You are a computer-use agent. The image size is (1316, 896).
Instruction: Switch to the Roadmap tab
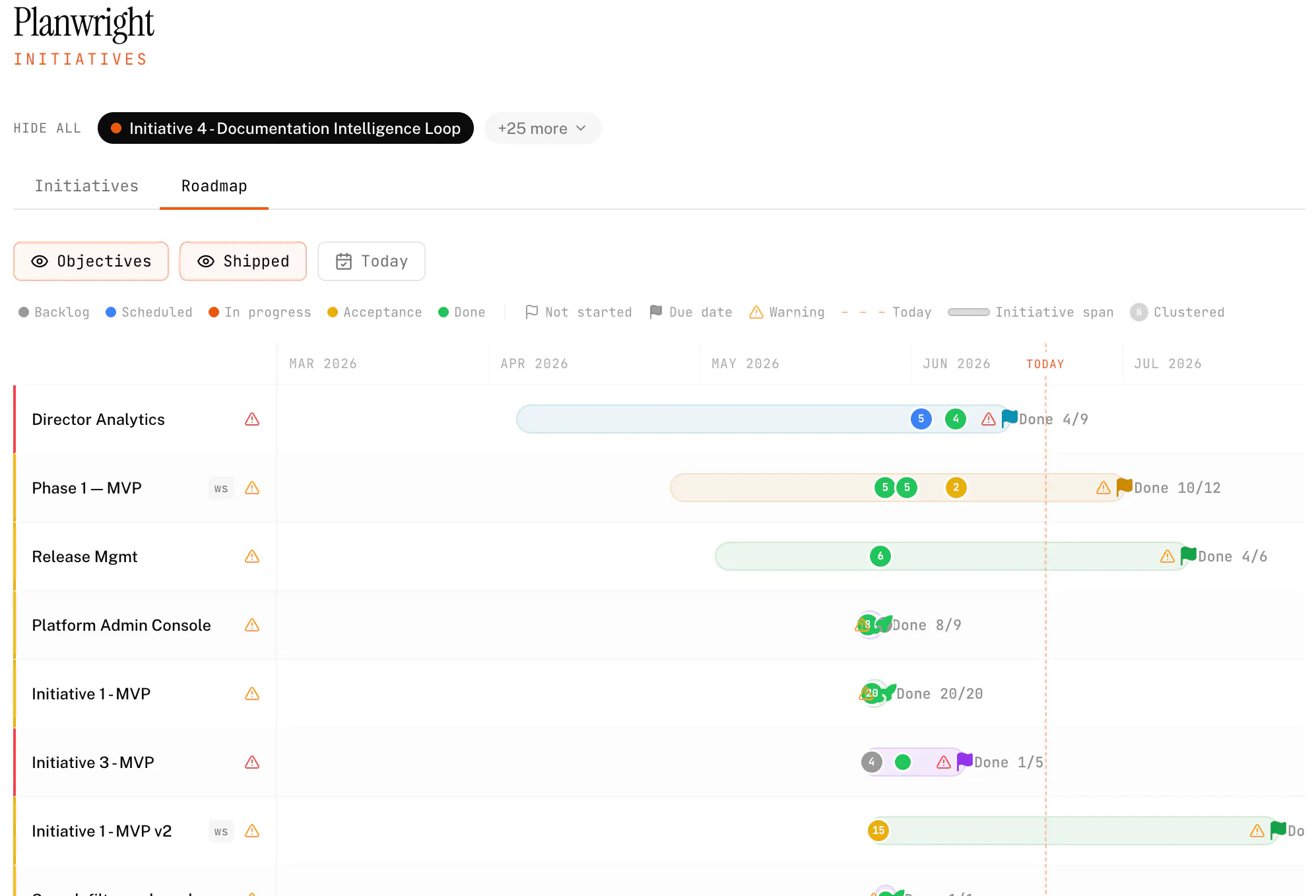(x=214, y=186)
